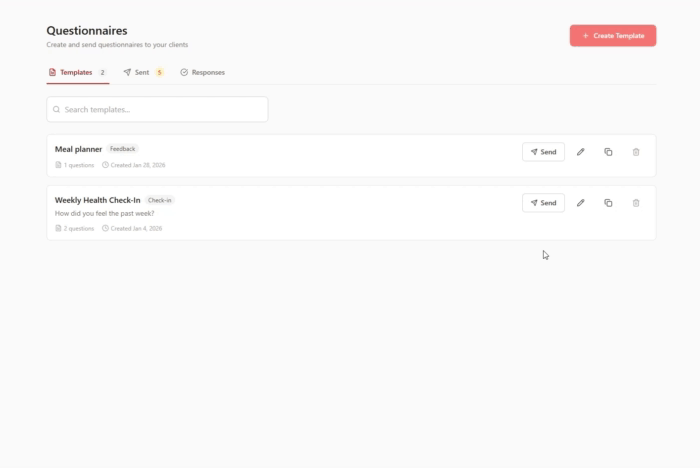Click the Check-in tag on Weekly Health
The height and width of the screenshot is (468, 700).
point(160,200)
